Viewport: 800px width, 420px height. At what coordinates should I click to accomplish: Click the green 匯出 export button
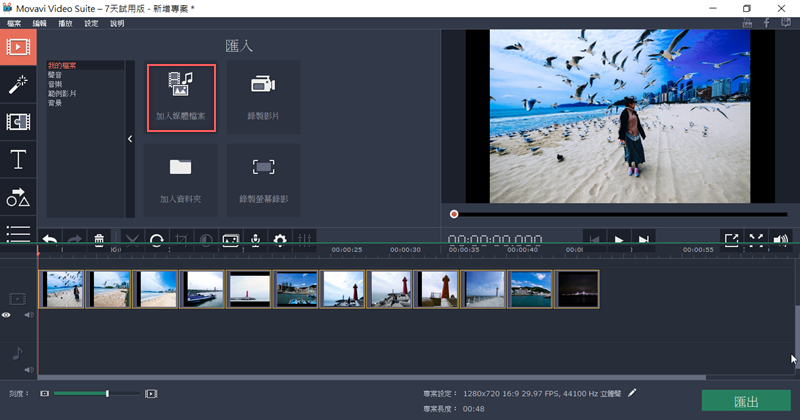[746, 401]
